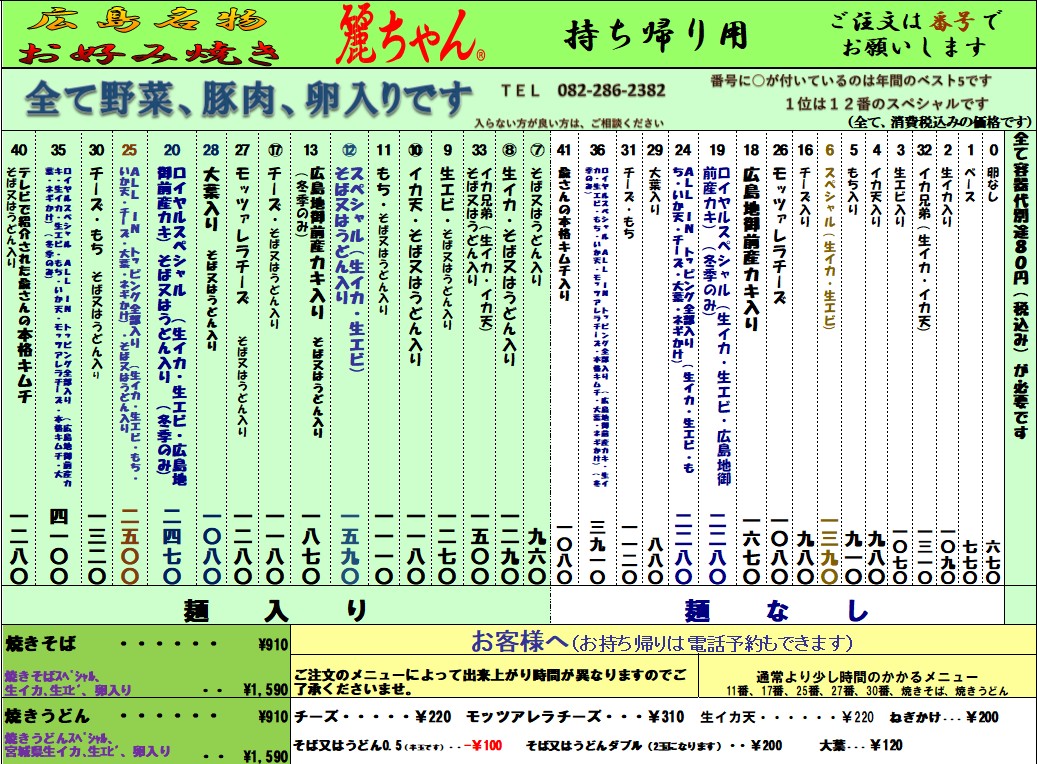
Task: Select circled menu number 7 header
Action: click(537, 150)
